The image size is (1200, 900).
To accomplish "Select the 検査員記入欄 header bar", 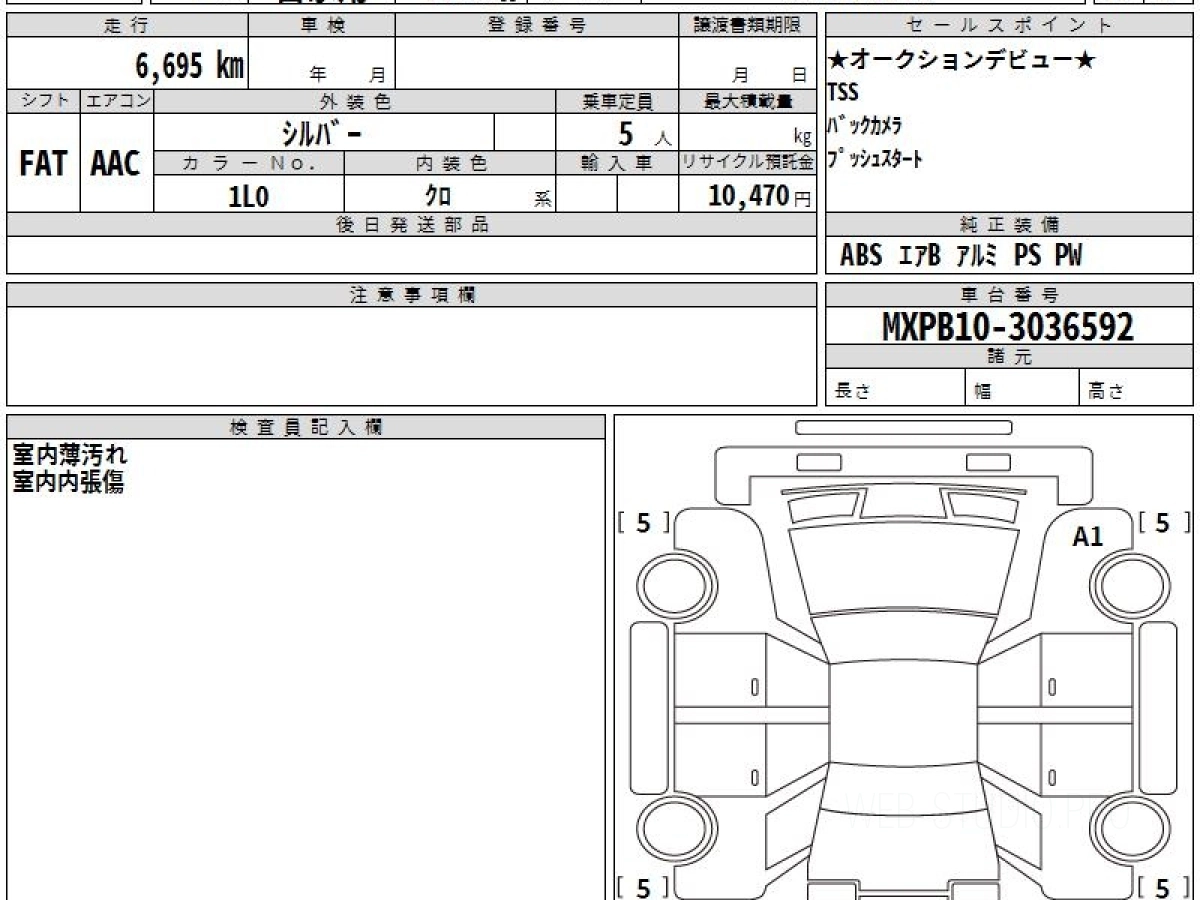I will coord(306,427).
